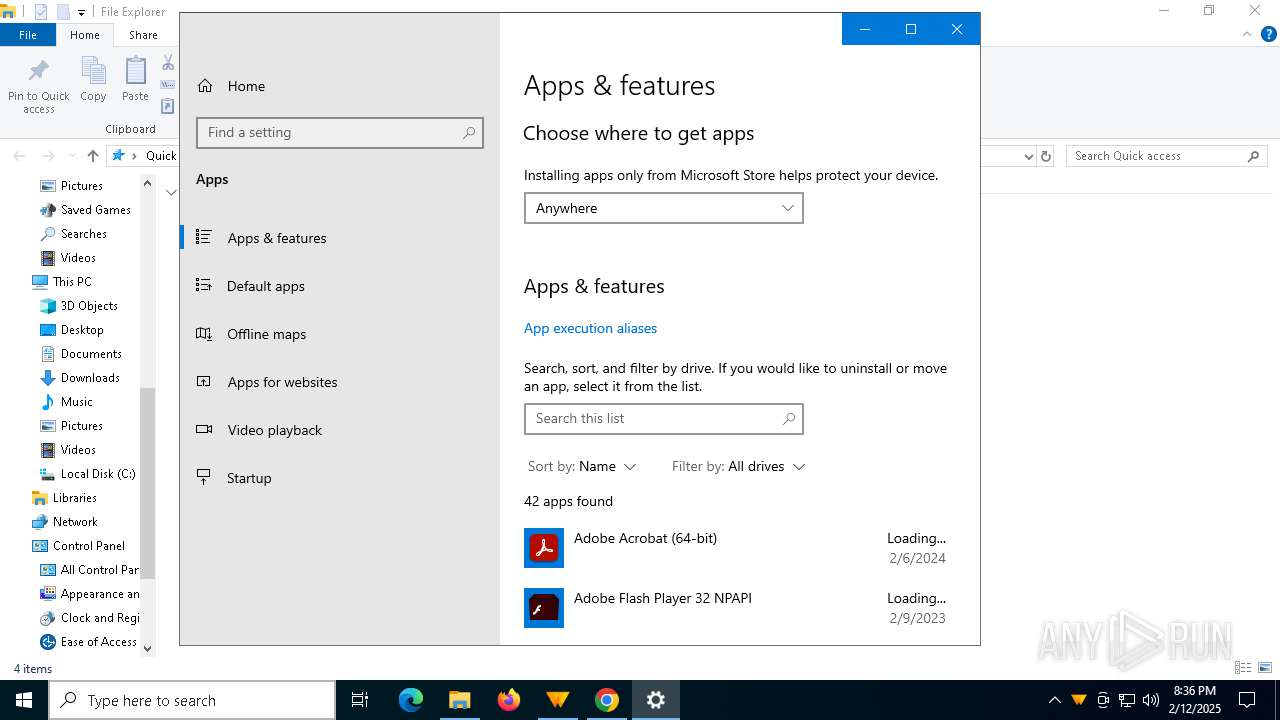Click Copy in File Explorer ribbon
The width and height of the screenshot is (1280, 720).
click(x=93, y=79)
